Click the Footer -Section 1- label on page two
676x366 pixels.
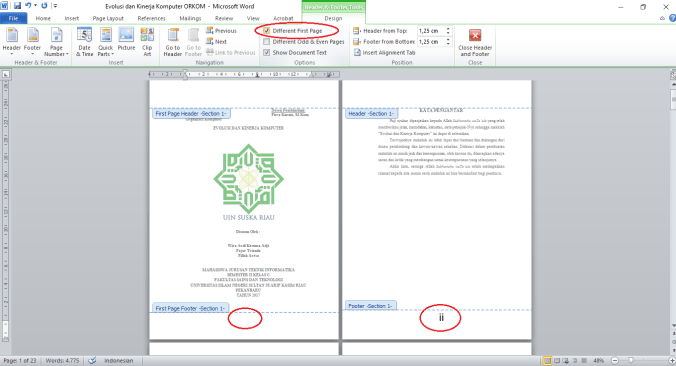[x=370, y=306]
